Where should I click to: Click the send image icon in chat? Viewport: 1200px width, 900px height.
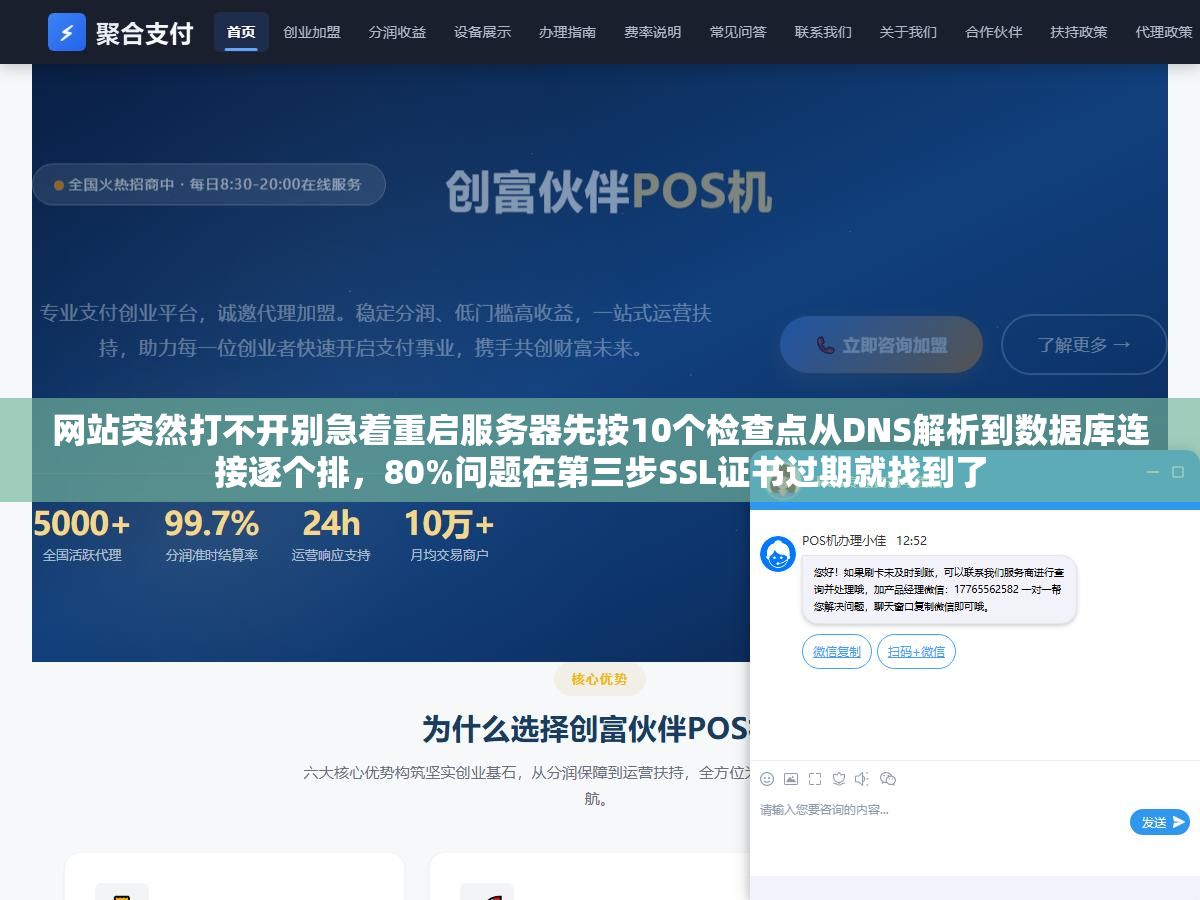coord(791,779)
